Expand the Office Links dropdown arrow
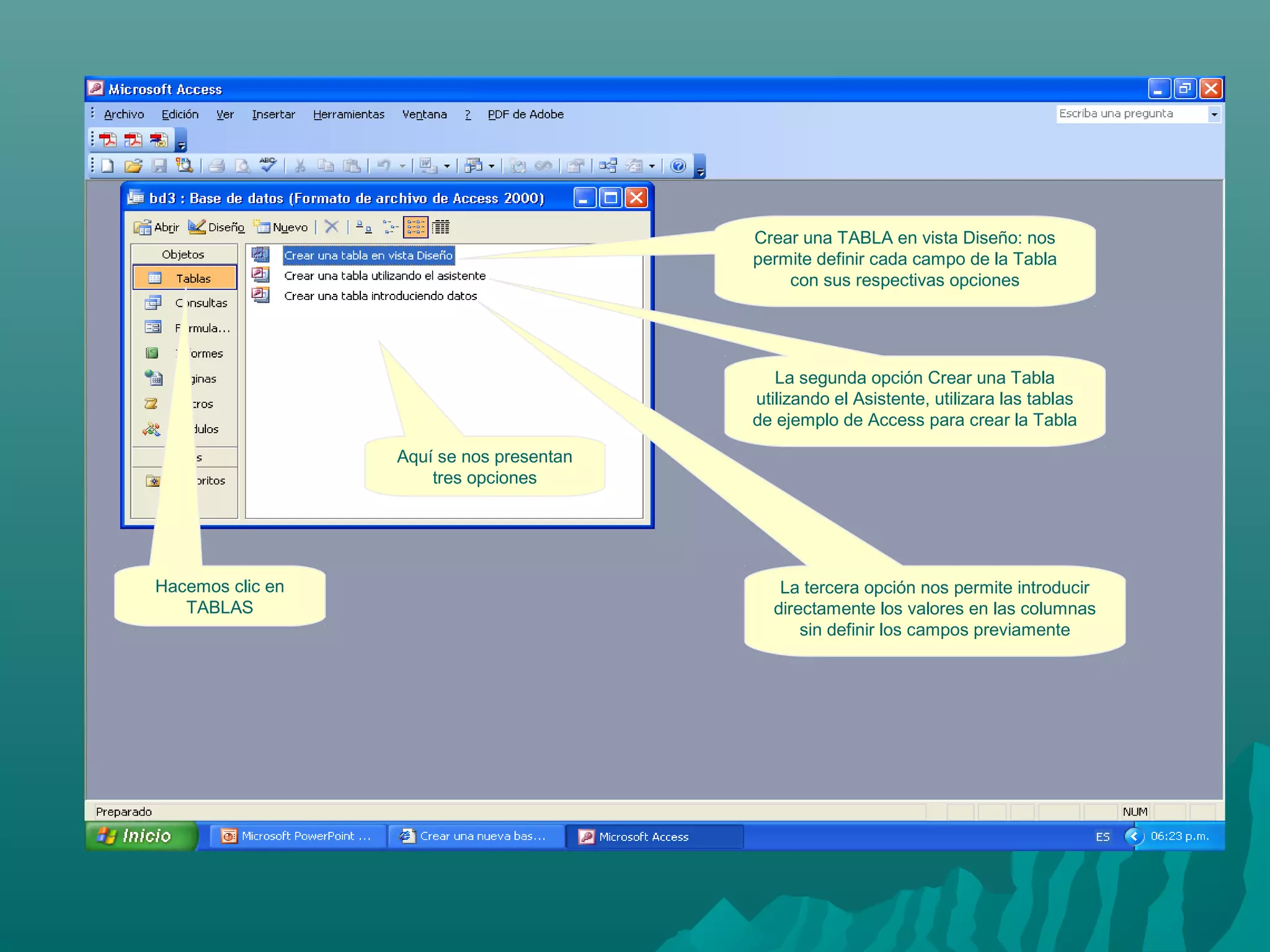1270x952 pixels. [447, 166]
